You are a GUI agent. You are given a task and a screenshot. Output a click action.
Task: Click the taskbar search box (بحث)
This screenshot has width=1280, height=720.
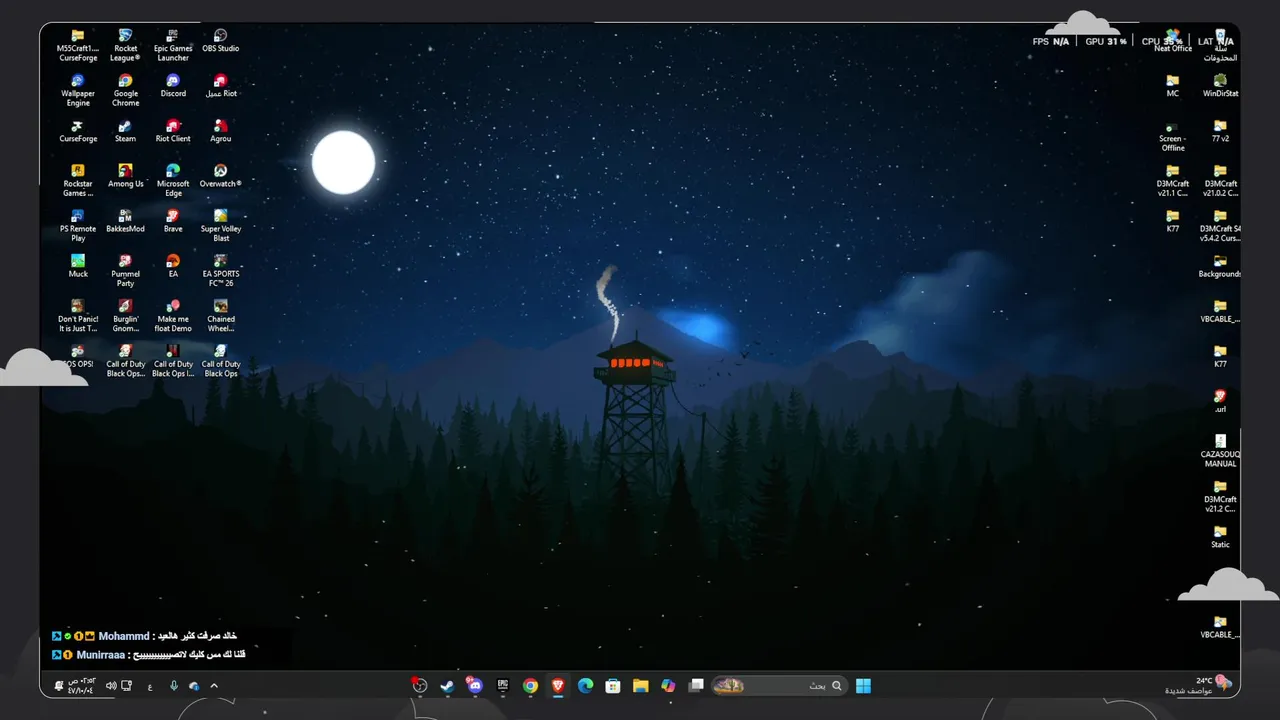[x=782, y=685]
